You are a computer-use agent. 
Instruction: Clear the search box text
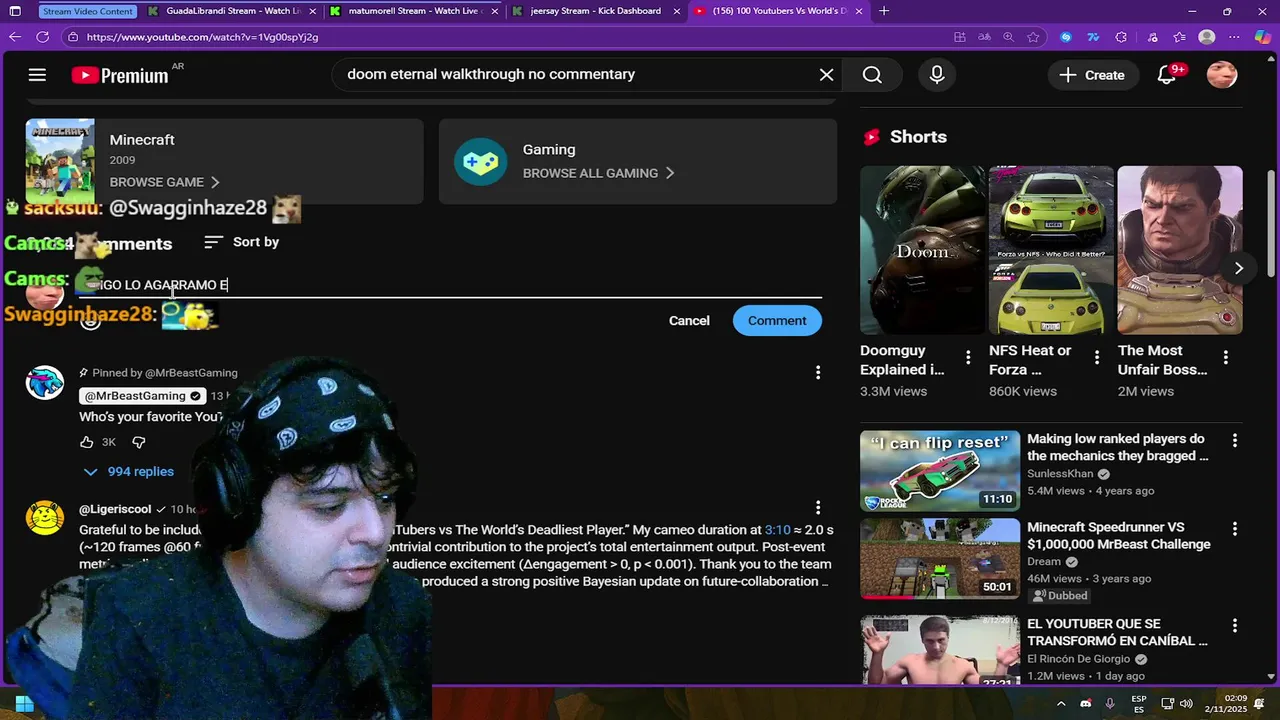pos(826,75)
